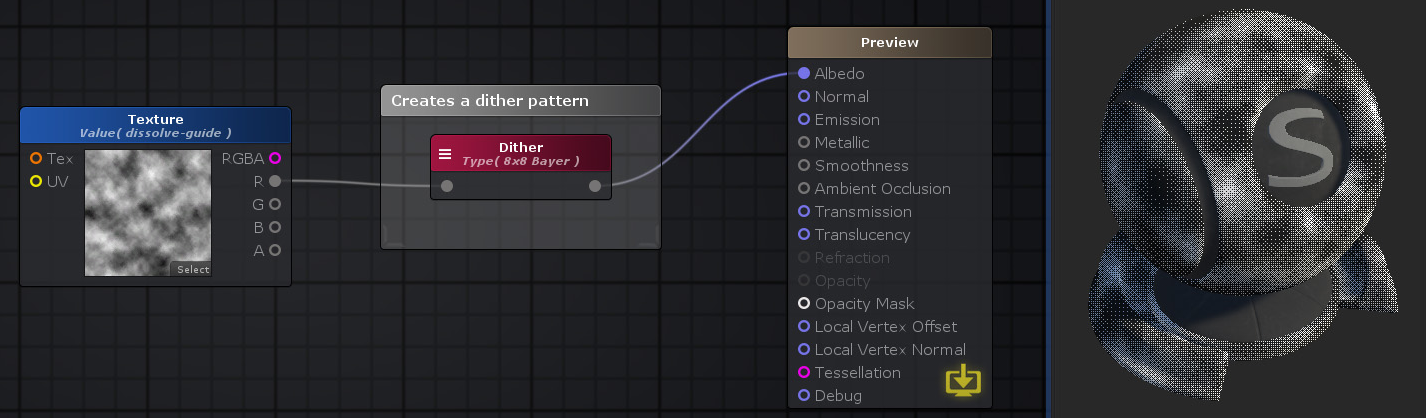
Task: Click the yellow update shader icon
Action: tap(964, 381)
